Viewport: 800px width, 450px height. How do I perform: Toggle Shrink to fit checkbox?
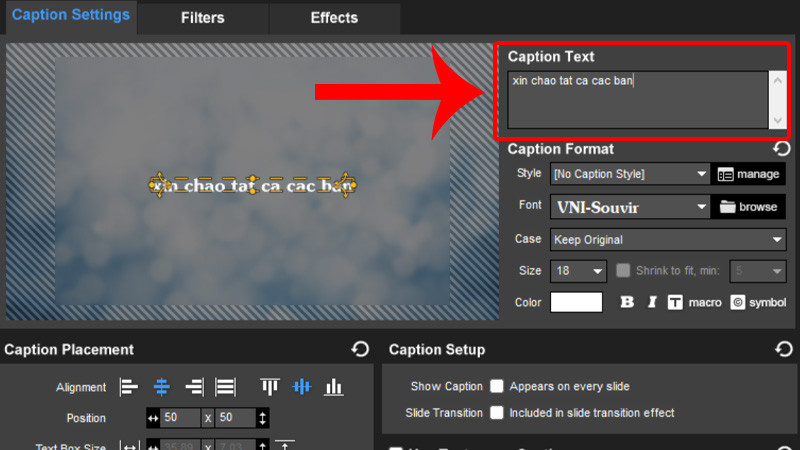coord(624,271)
